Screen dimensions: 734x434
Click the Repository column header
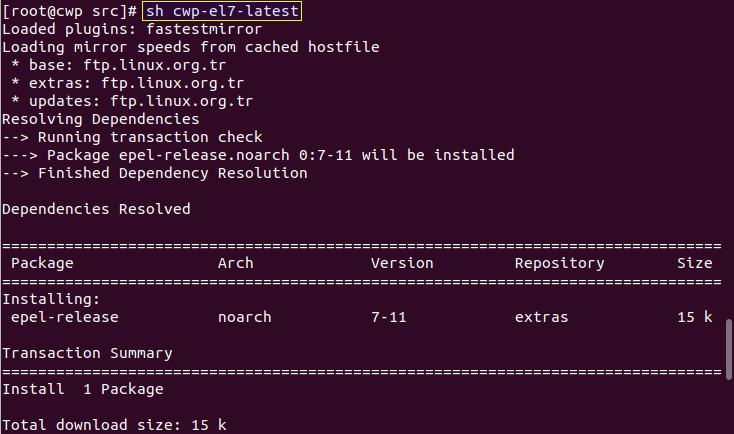(559, 263)
